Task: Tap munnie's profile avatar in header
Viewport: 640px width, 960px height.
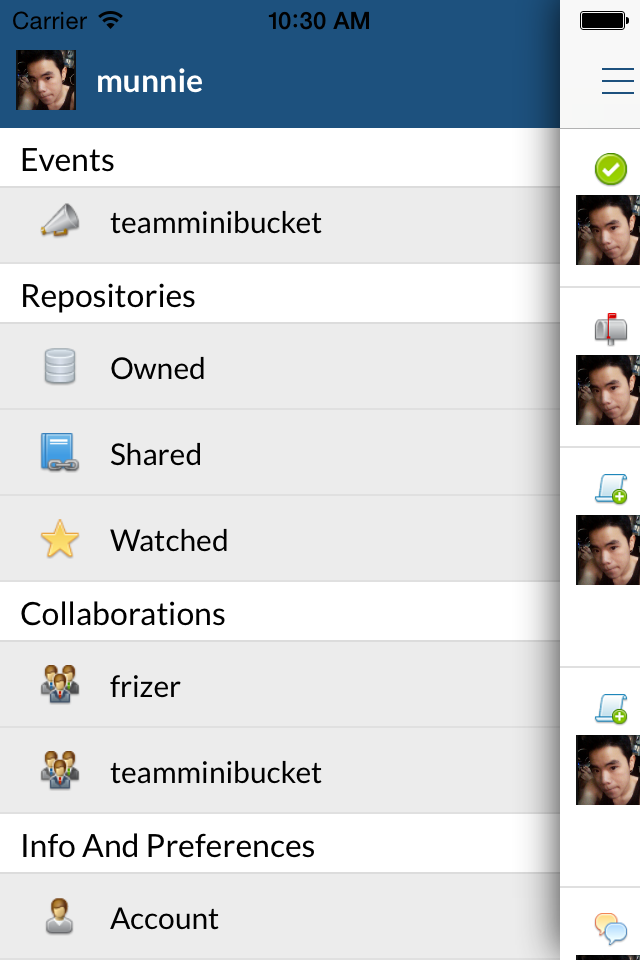Action: click(x=46, y=80)
